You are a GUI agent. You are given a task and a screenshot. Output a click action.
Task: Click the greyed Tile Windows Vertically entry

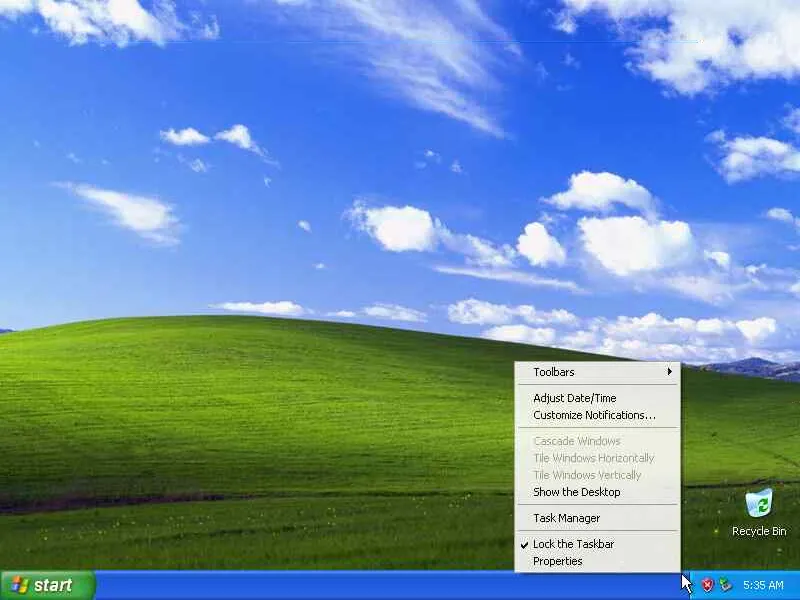tap(598, 475)
